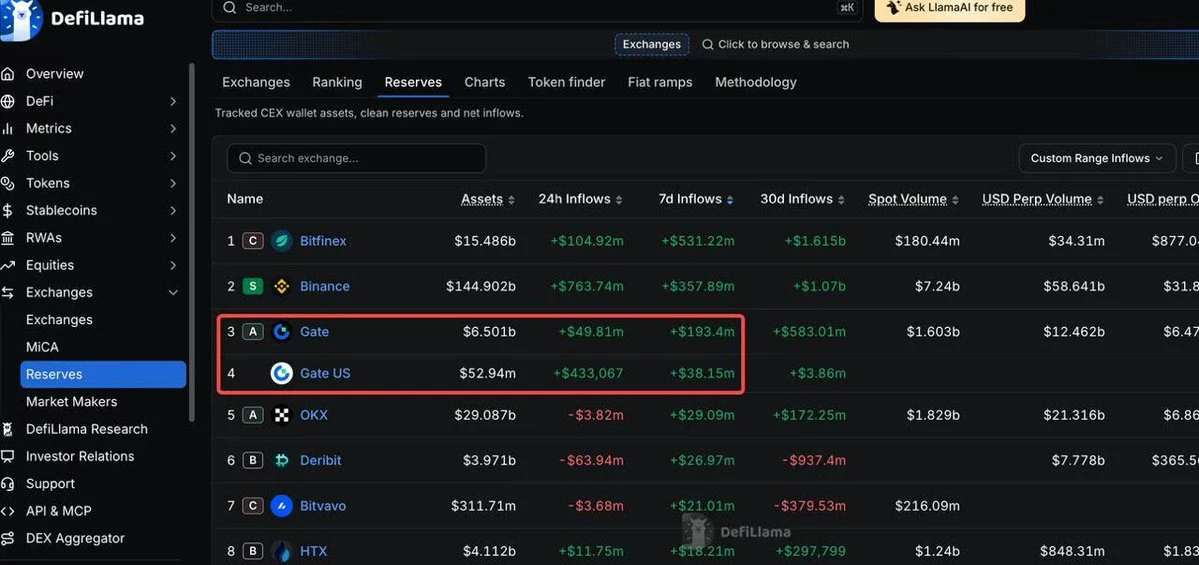Screen dimensions: 1199x565
Task: Click the RWAs bank icon
Action: point(8,238)
